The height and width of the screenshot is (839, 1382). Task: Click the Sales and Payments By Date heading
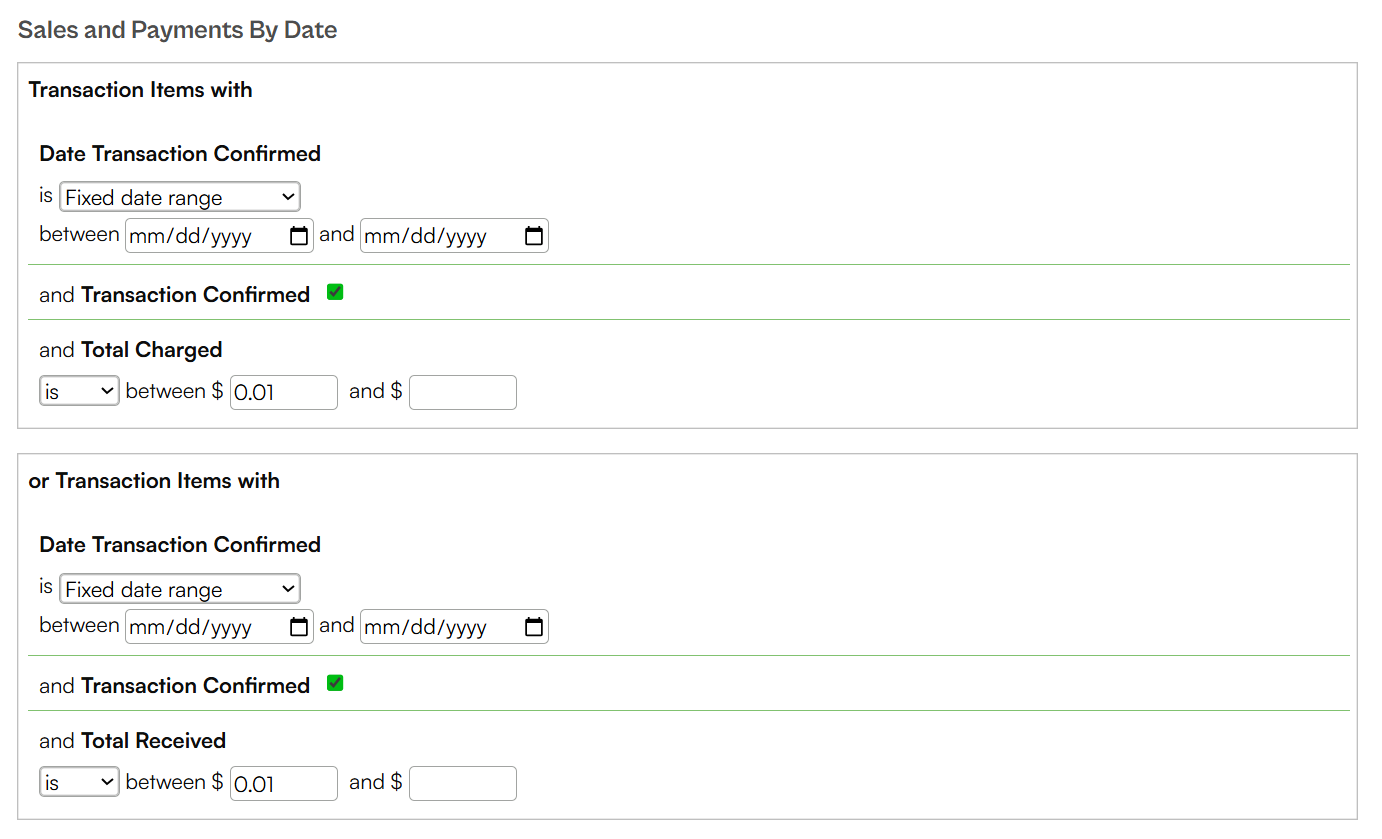[x=178, y=30]
